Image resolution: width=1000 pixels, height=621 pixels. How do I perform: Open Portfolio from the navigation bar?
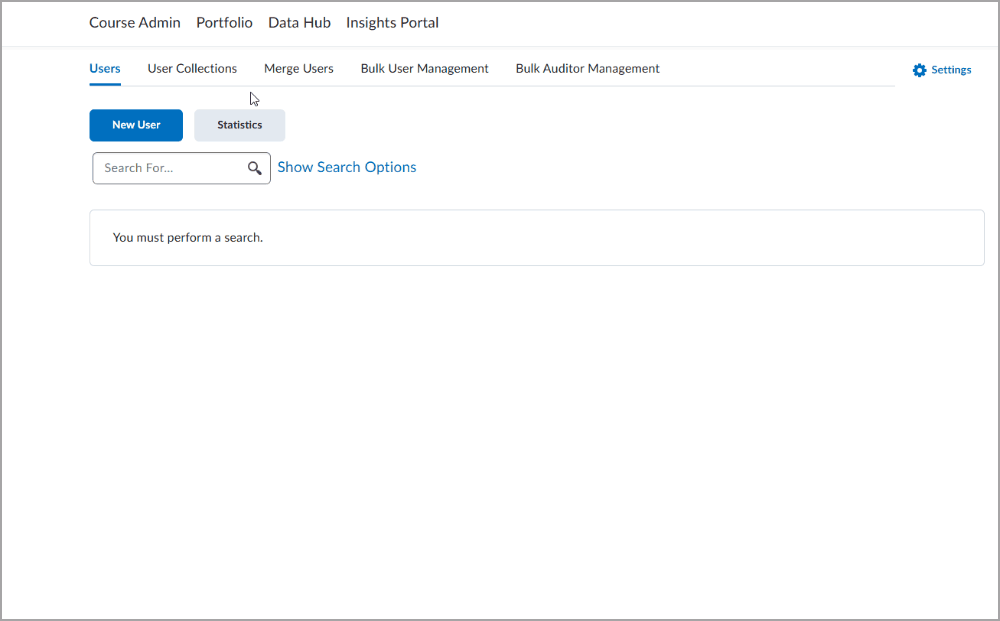224,22
